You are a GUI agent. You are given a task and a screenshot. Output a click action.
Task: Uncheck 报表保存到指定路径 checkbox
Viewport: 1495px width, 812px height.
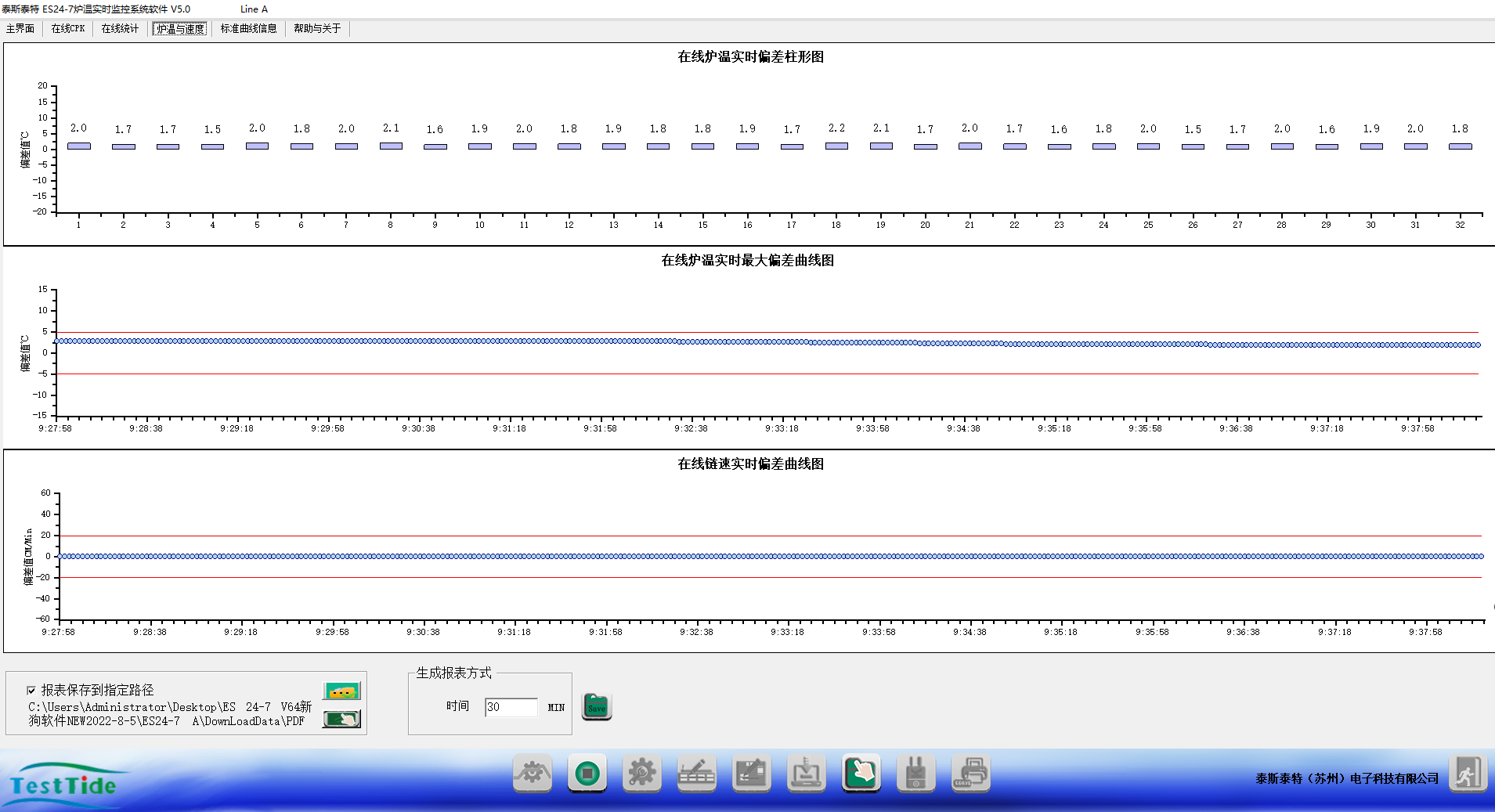point(31,690)
